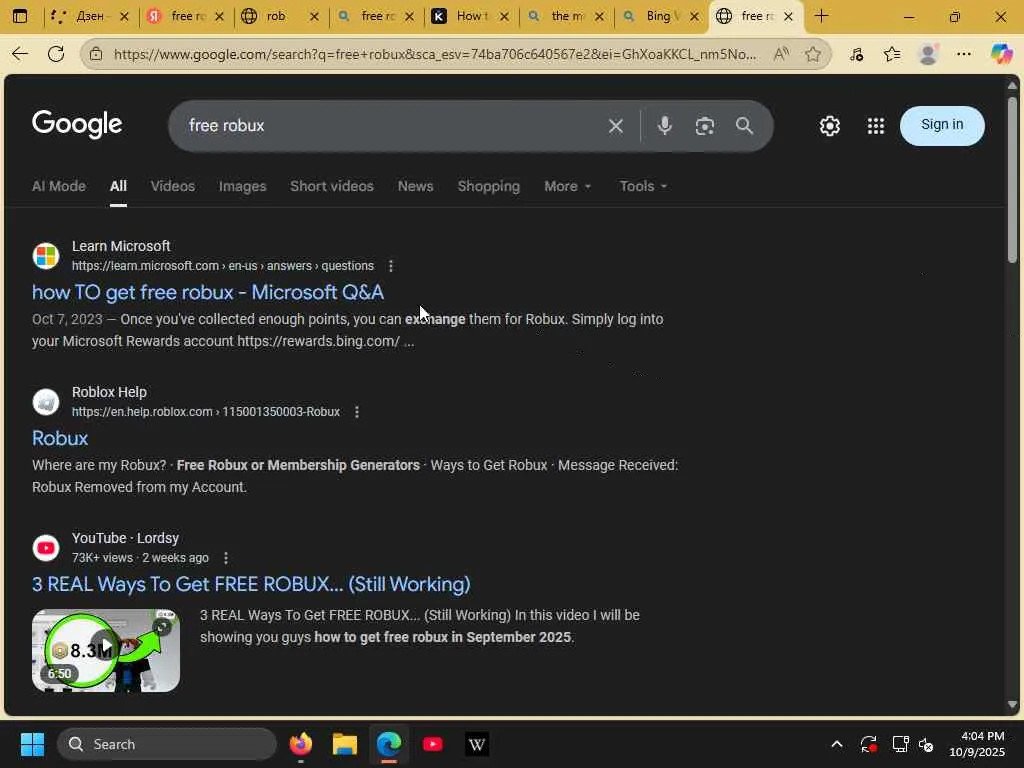Image resolution: width=1024 pixels, height=768 pixels.
Task: Clear the Google search box text
Action: 615,126
